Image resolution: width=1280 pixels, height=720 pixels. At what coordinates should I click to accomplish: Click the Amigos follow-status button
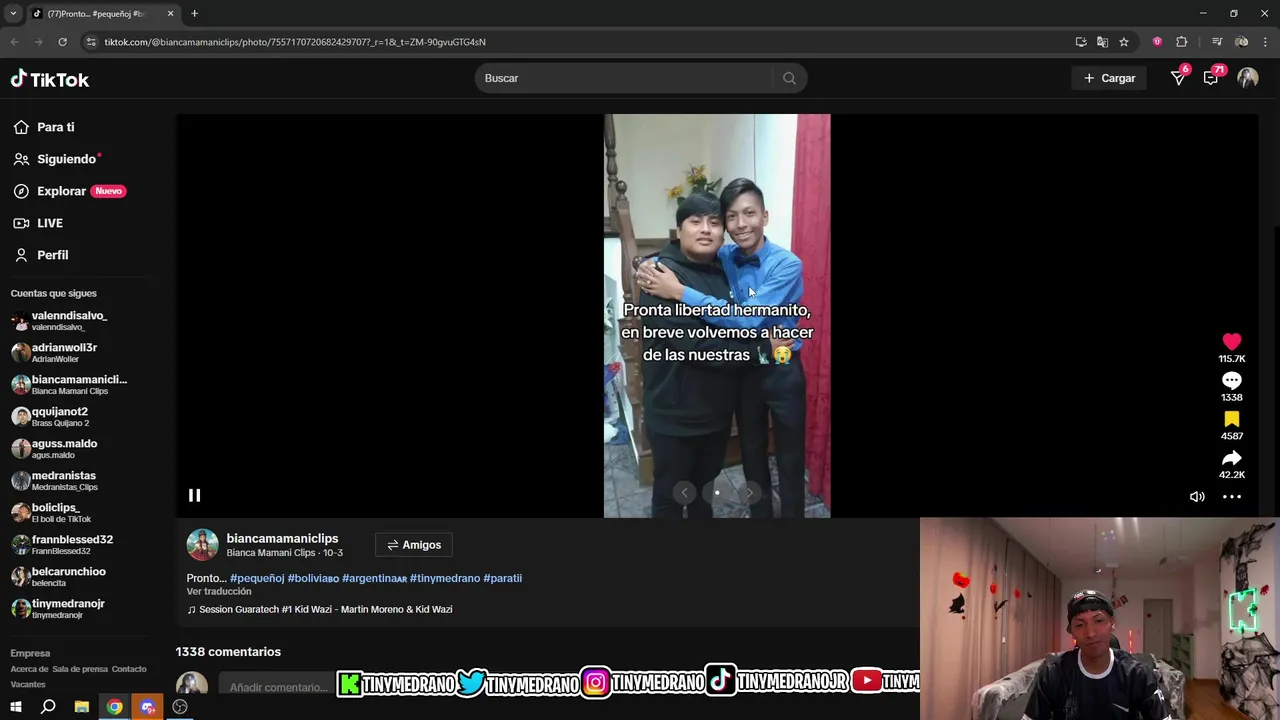click(414, 545)
